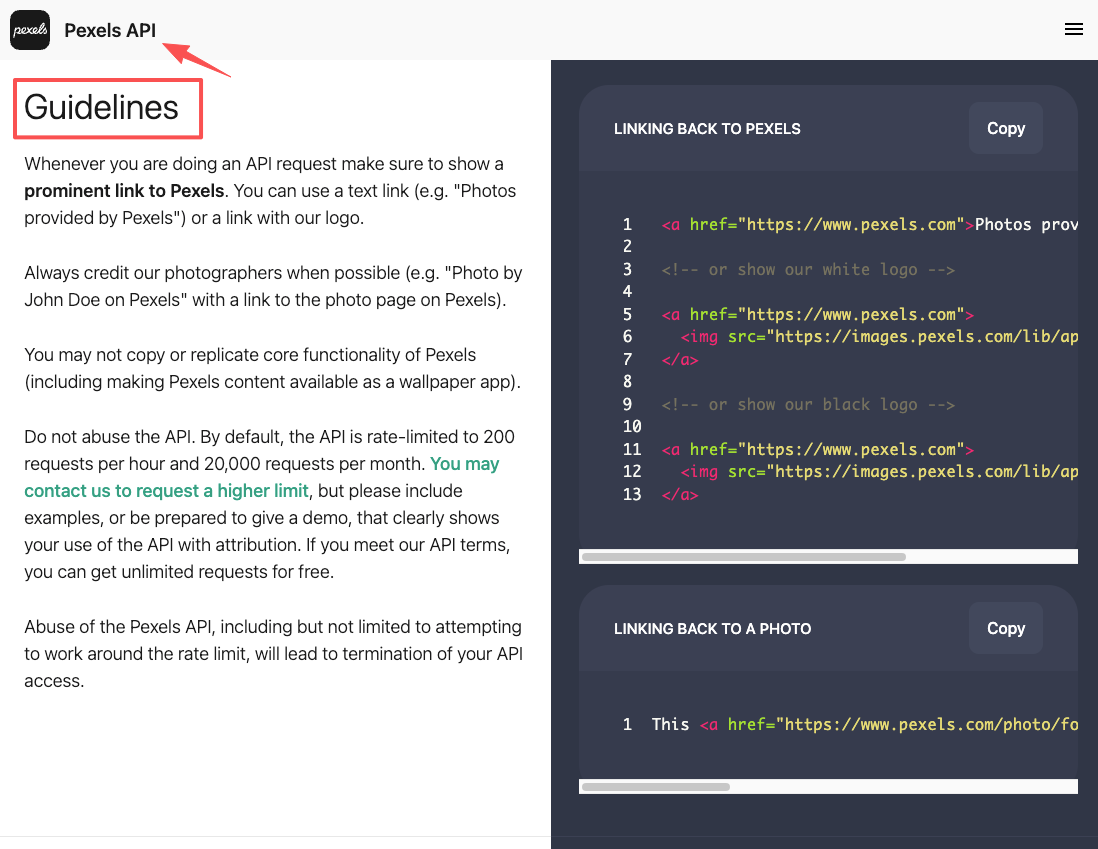Click the 'Do not abuse the API' sentence
The height and width of the screenshot is (849, 1098).
(109, 436)
